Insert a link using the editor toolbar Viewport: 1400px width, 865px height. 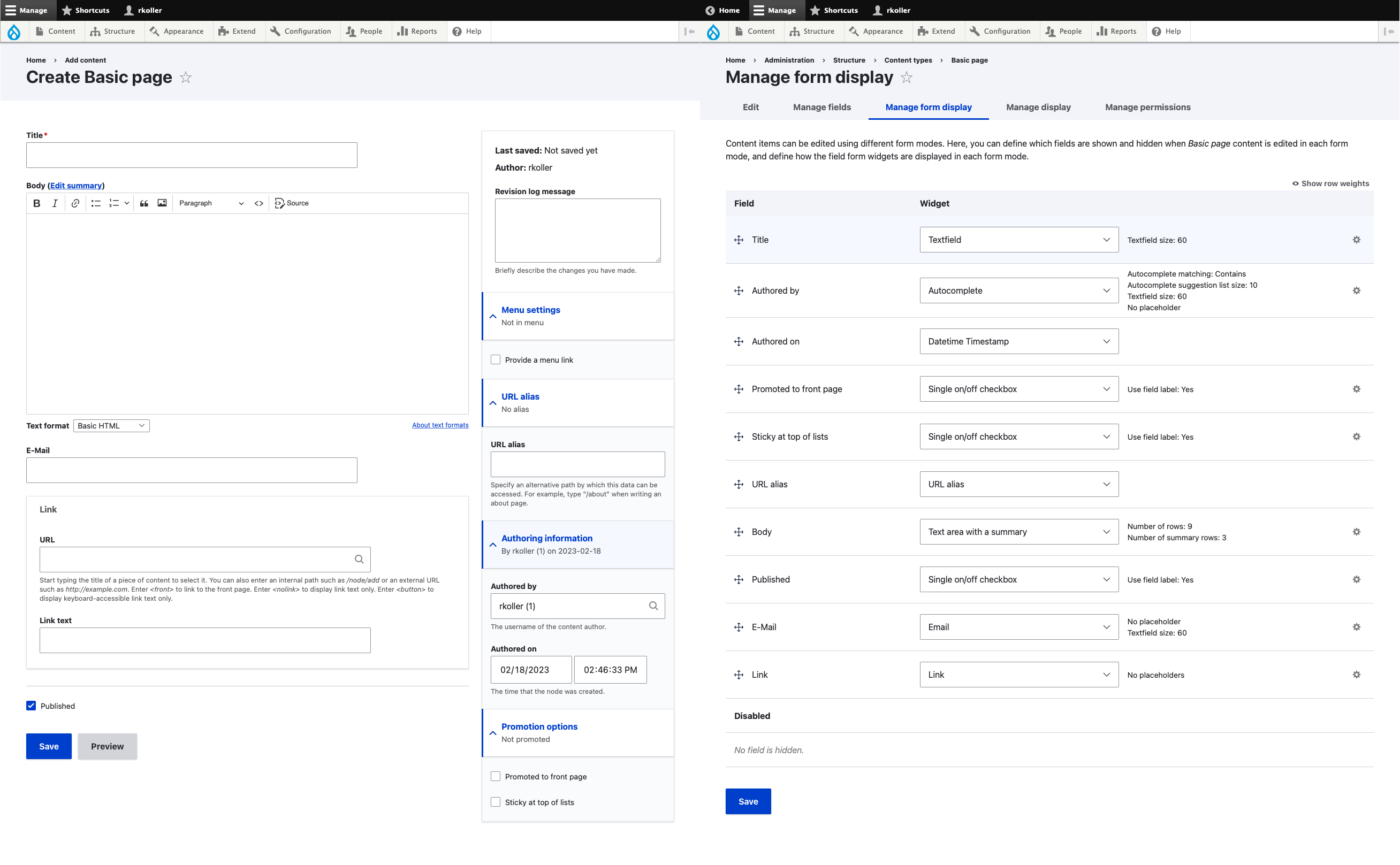click(75, 203)
